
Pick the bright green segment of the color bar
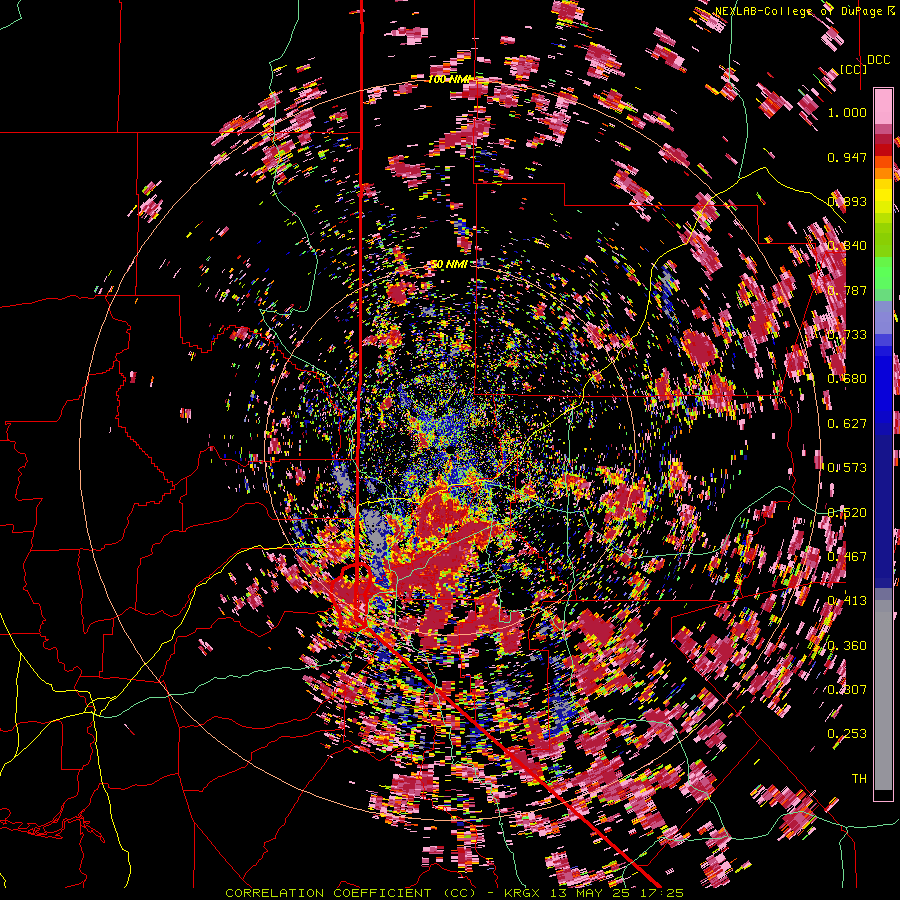click(883, 273)
